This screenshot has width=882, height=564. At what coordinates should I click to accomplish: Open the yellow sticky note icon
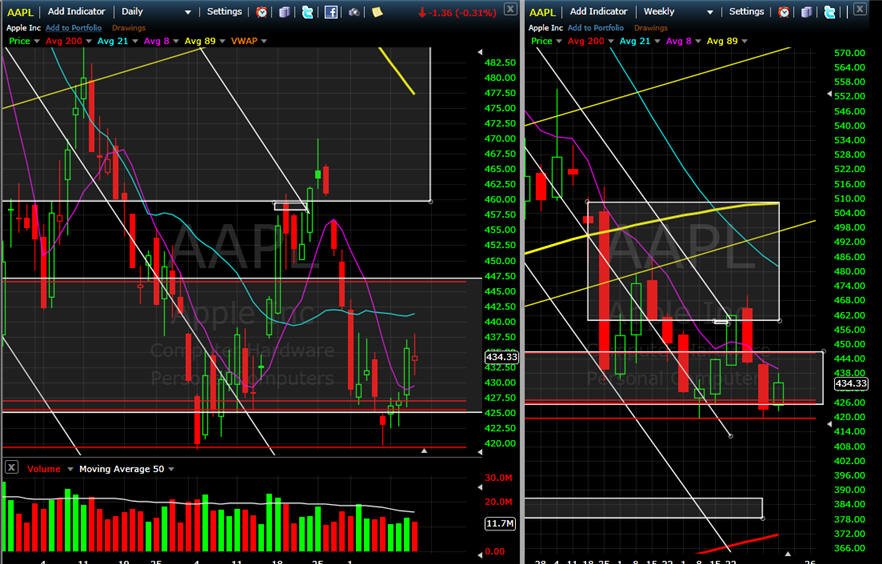coord(377,12)
